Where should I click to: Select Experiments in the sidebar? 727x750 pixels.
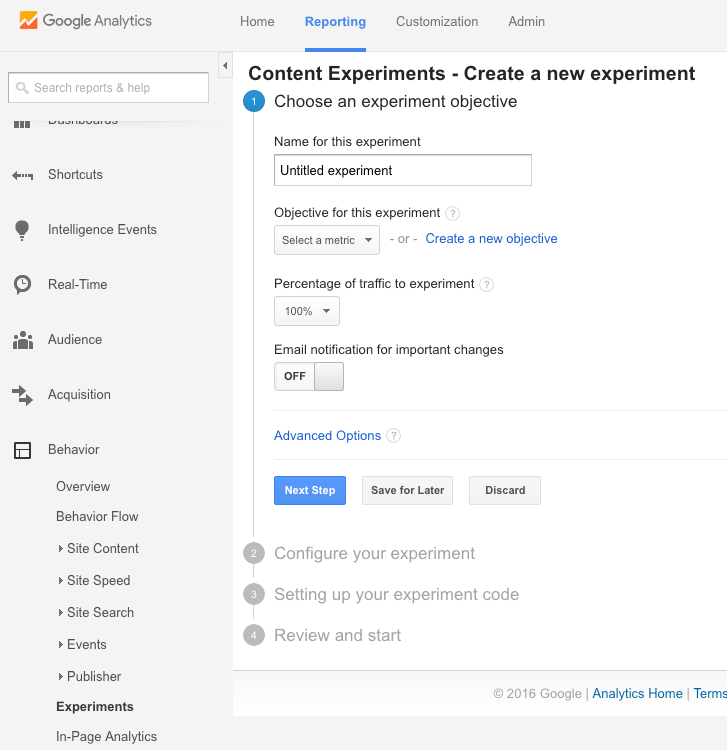coord(95,707)
